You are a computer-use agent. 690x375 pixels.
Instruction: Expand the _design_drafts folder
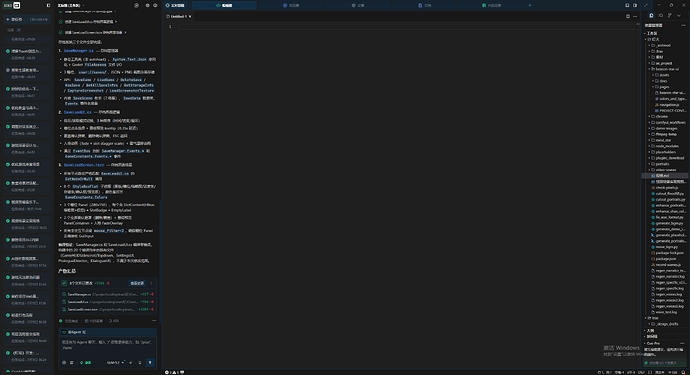(666, 324)
